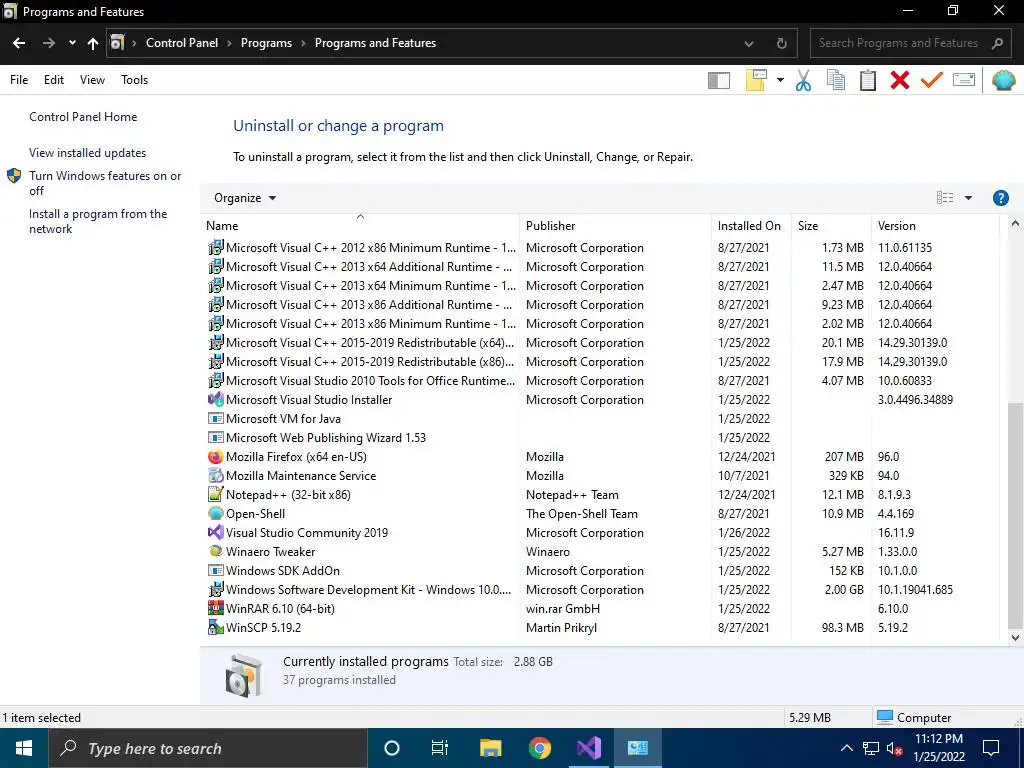Click the list scrollbar down arrow

coord(1015,637)
